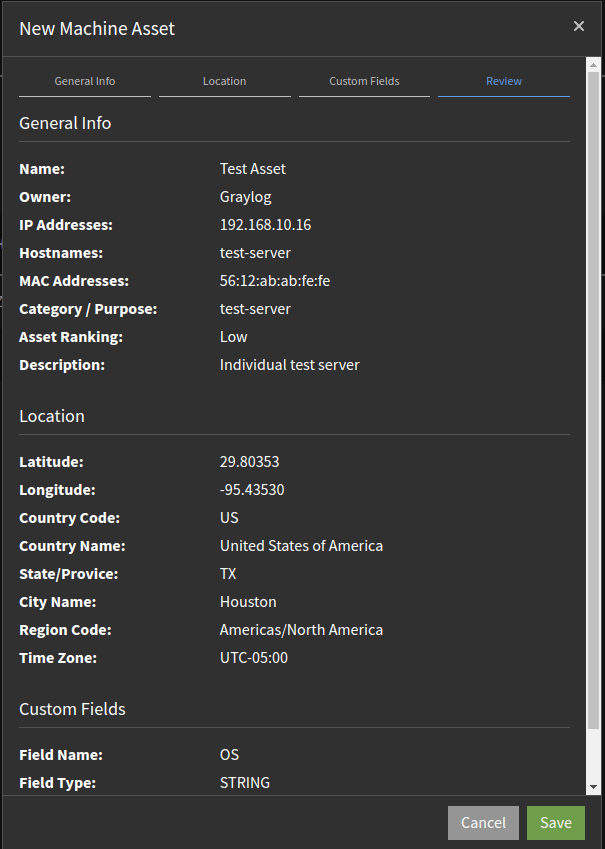
Task: Click the Latitude value 29.80353
Action: 250,462
